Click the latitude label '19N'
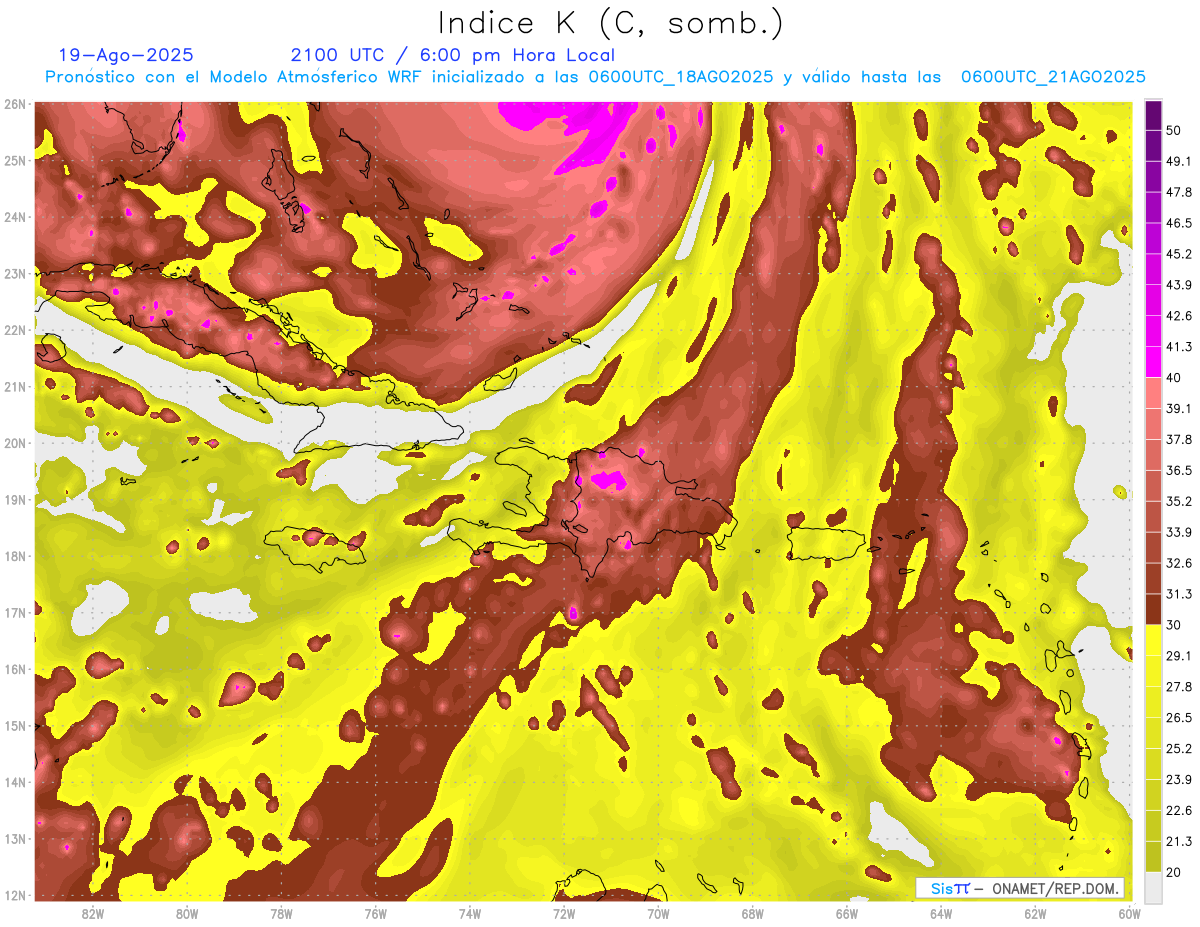This screenshot has height=927, width=1200. [x=15, y=499]
